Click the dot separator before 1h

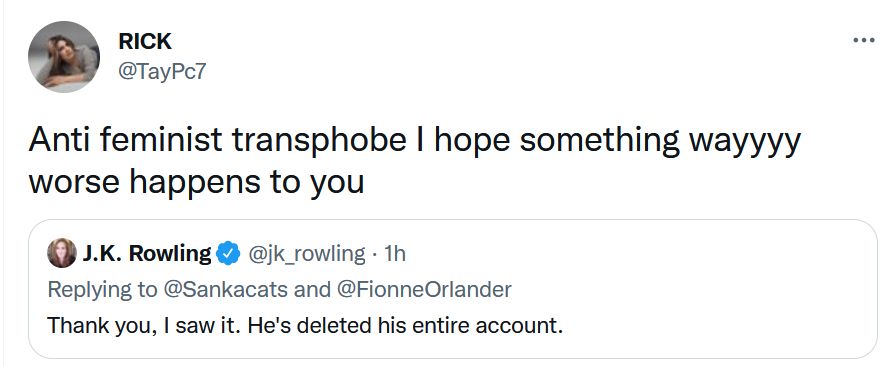(374, 253)
